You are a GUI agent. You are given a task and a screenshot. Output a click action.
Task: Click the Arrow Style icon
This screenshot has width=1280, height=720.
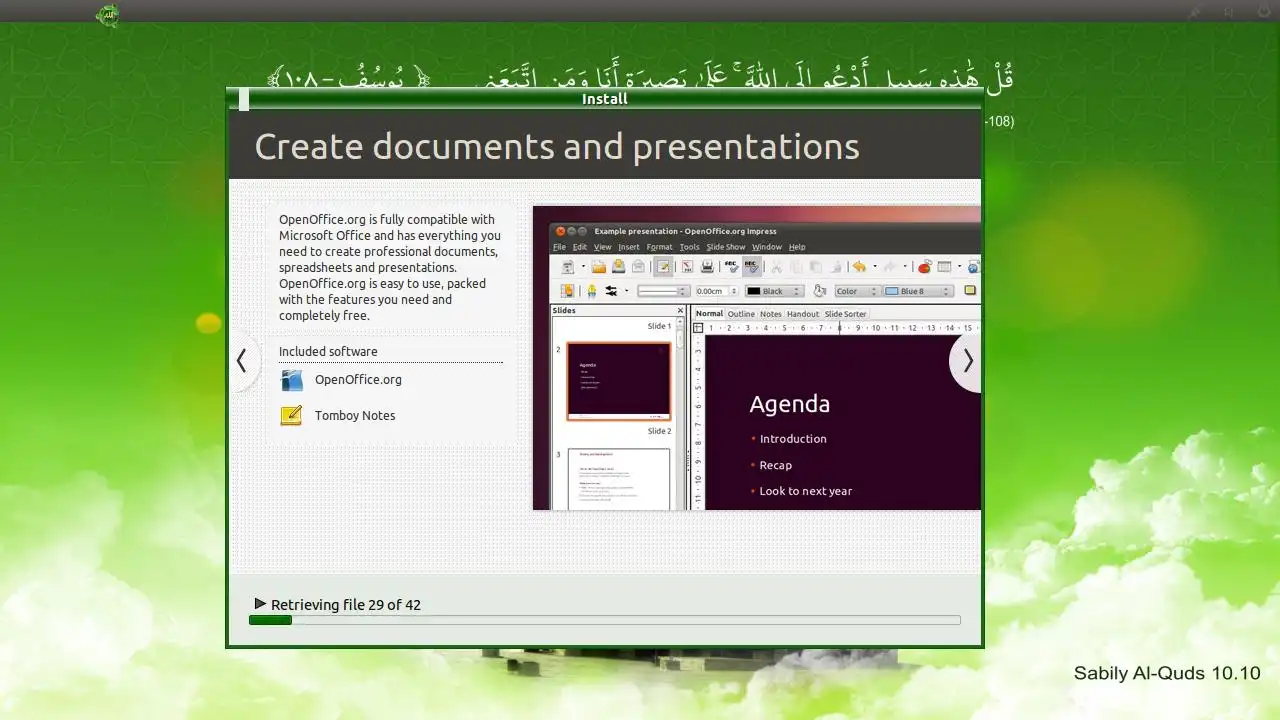tap(611, 291)
